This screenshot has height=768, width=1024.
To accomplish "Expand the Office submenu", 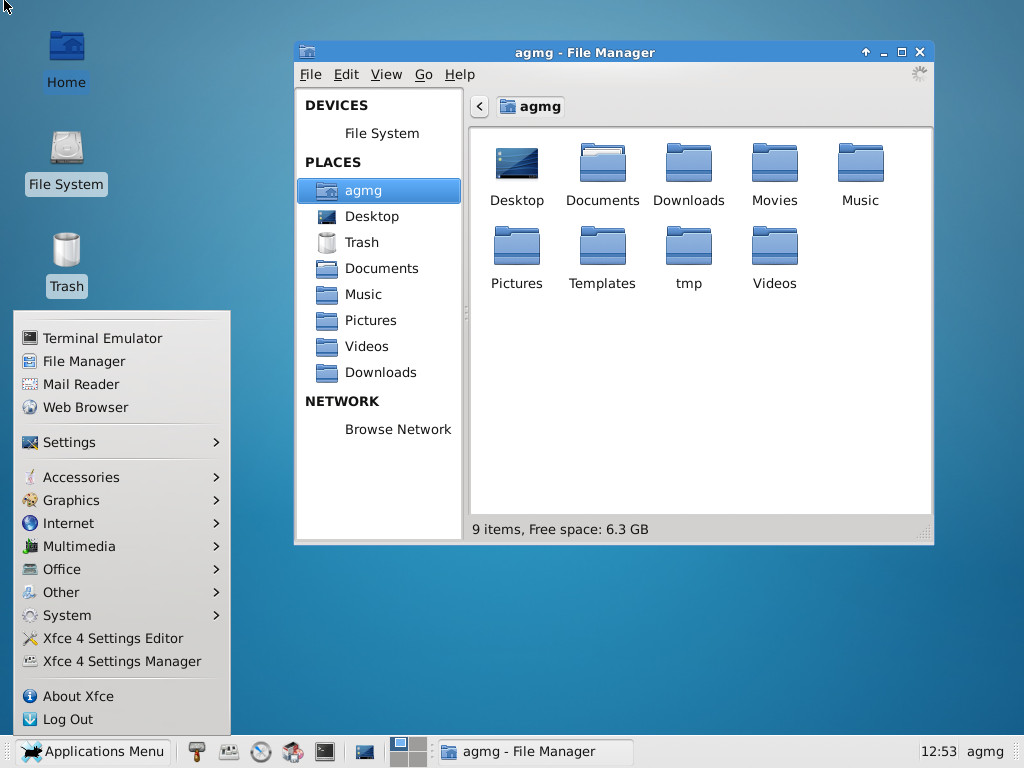I will (122, 569).
